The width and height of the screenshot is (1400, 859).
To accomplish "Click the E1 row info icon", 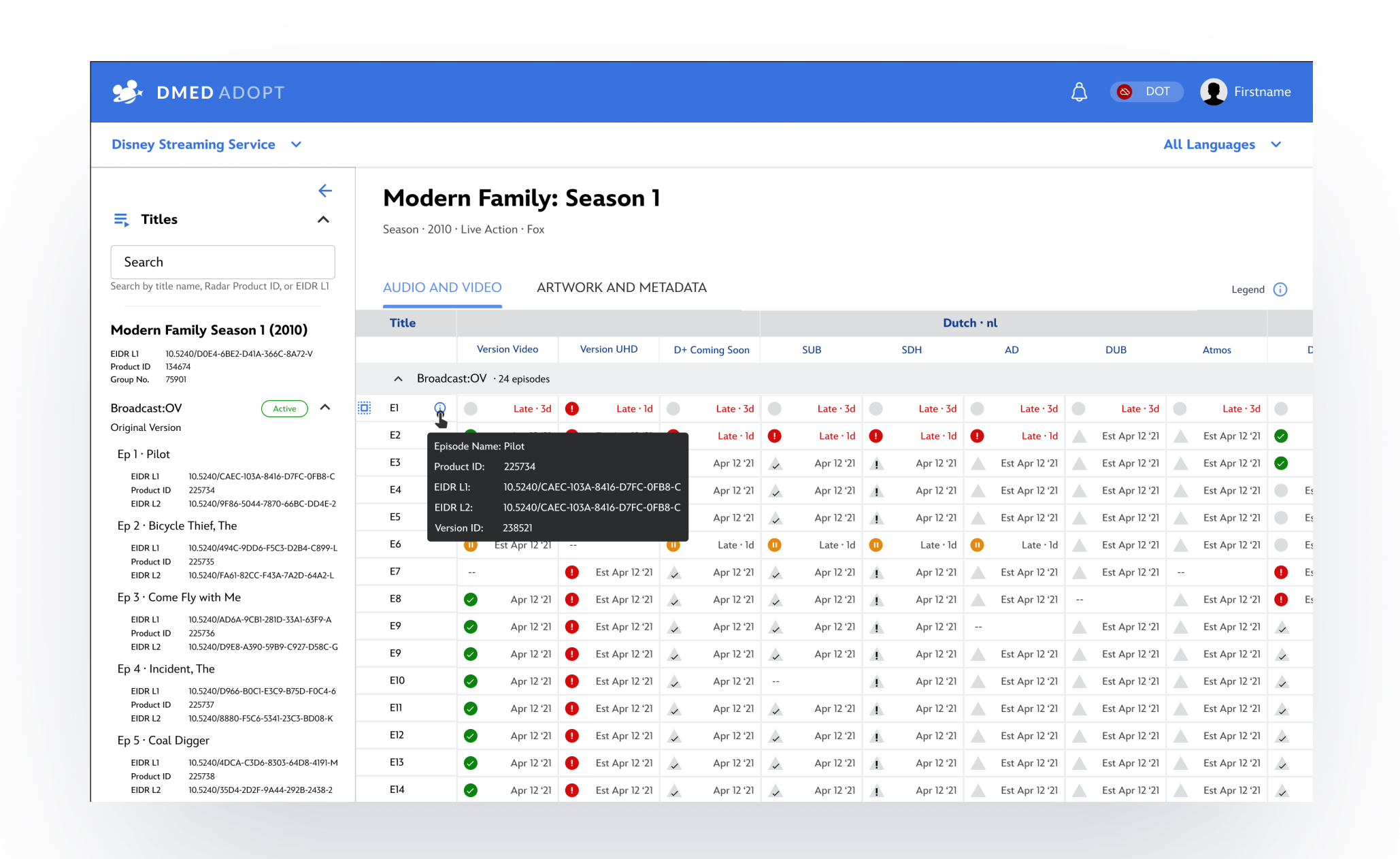I will (x=440, y=408).
